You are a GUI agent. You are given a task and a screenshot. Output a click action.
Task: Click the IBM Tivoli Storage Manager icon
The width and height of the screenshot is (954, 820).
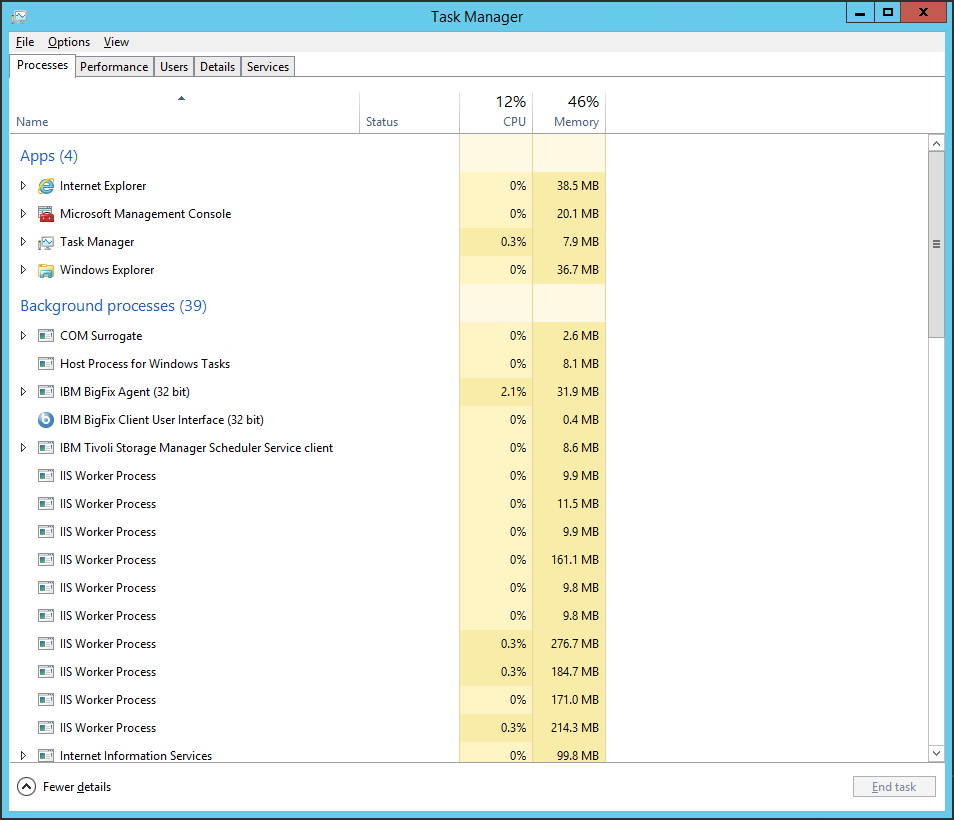click(x=46, y=448)
